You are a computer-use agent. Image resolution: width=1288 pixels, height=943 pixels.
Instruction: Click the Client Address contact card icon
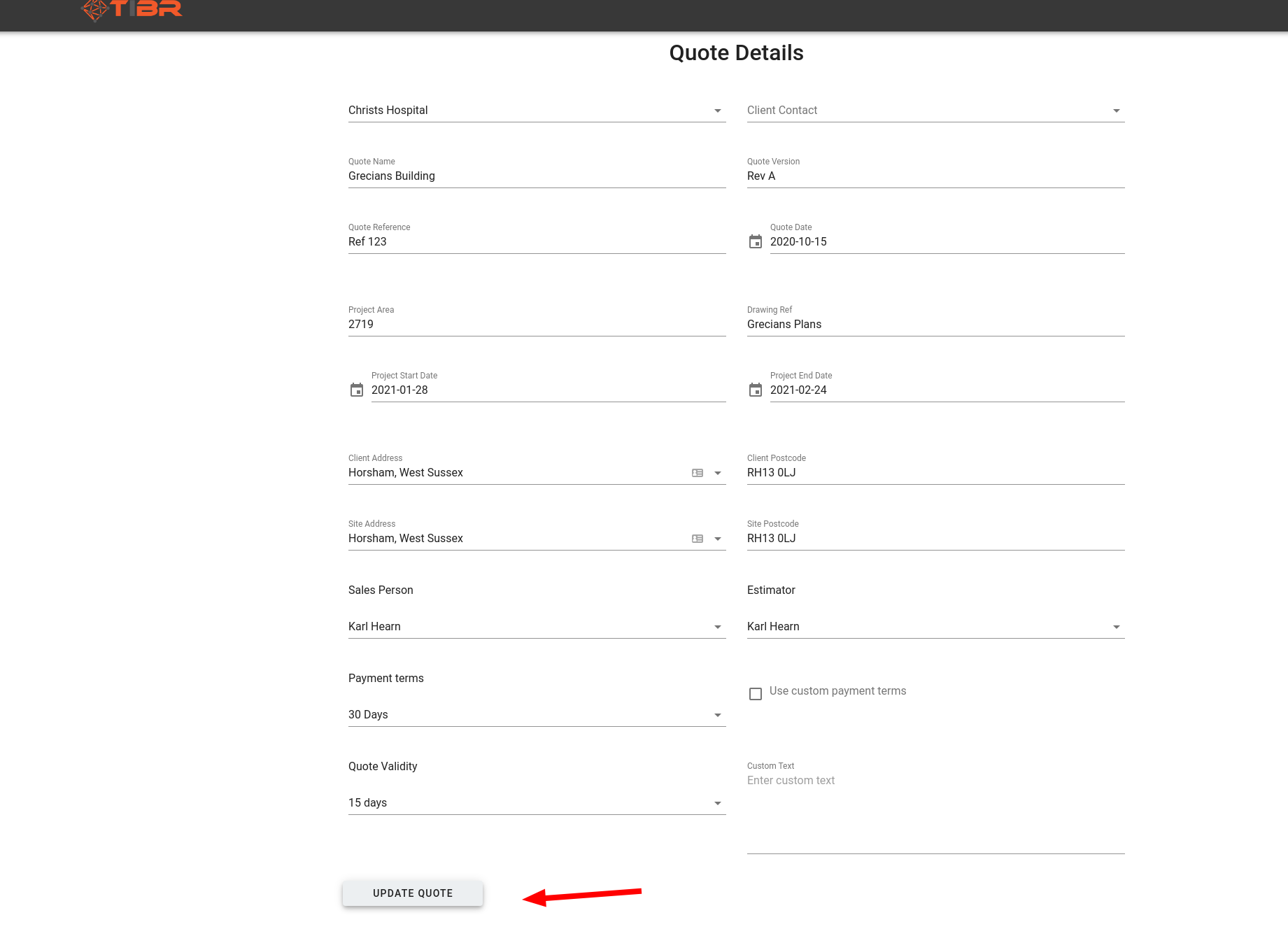pos(698,473)
